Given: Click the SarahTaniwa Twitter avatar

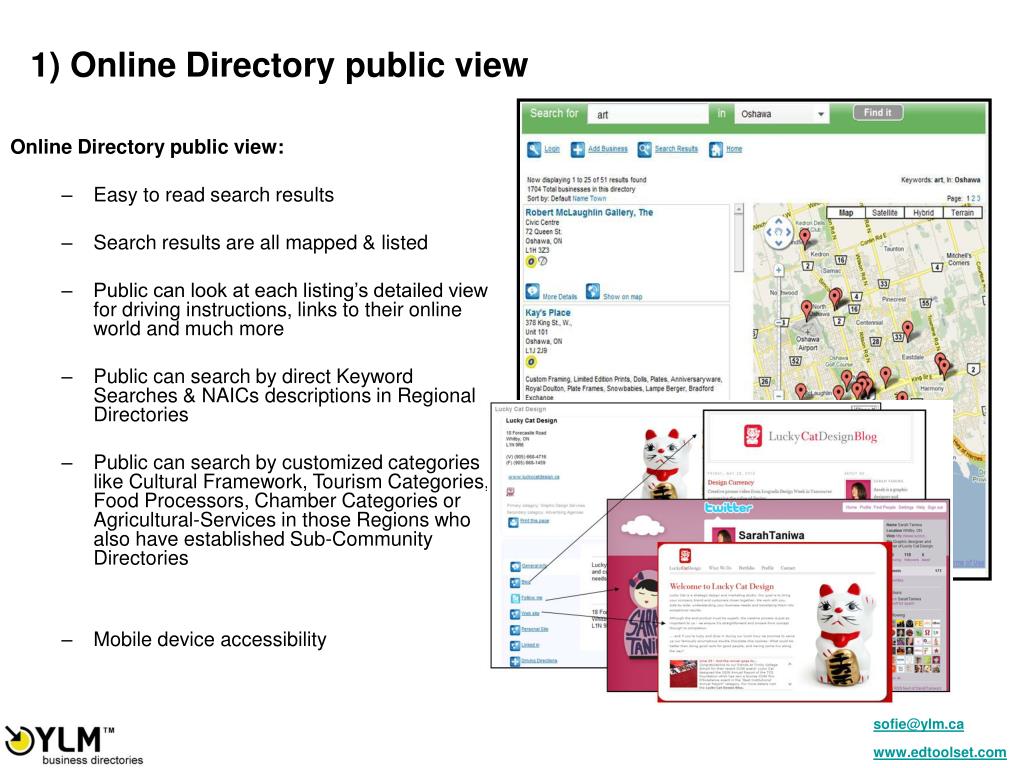Looking at the screenshot, I should point(724,535).
